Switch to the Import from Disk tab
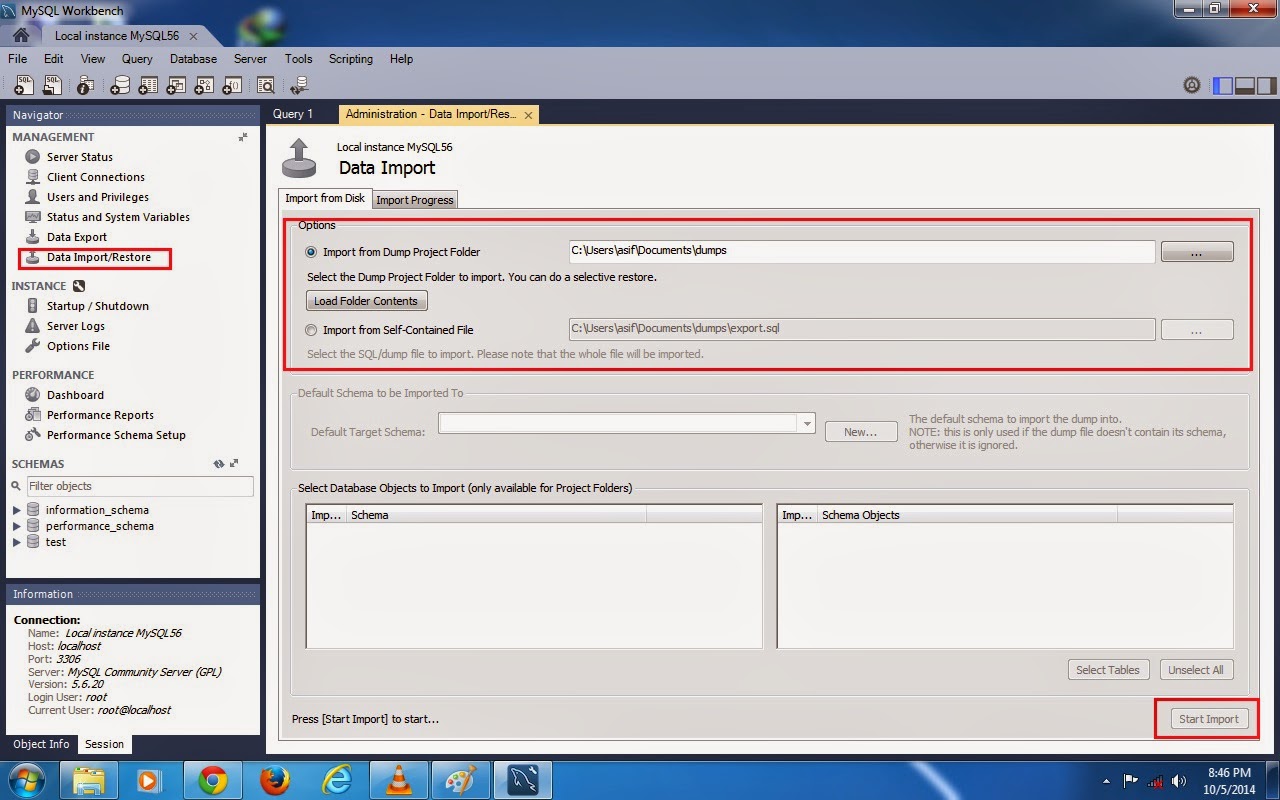 [325, 198]
